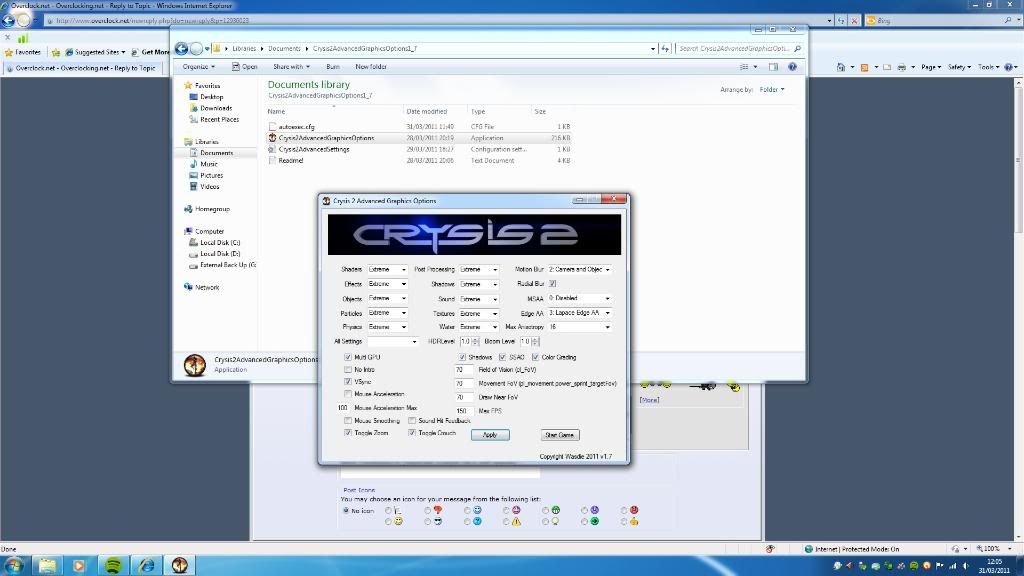The height and width of the screenshot is (576, 1024).
Task: Uncheck the Shadows checkbox beside SSAO
Action: [x=462, y=357]
